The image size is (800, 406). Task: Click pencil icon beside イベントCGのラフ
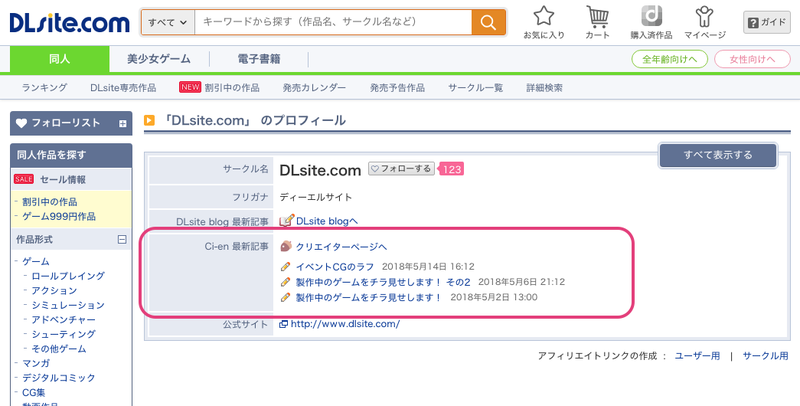(286, 266)
